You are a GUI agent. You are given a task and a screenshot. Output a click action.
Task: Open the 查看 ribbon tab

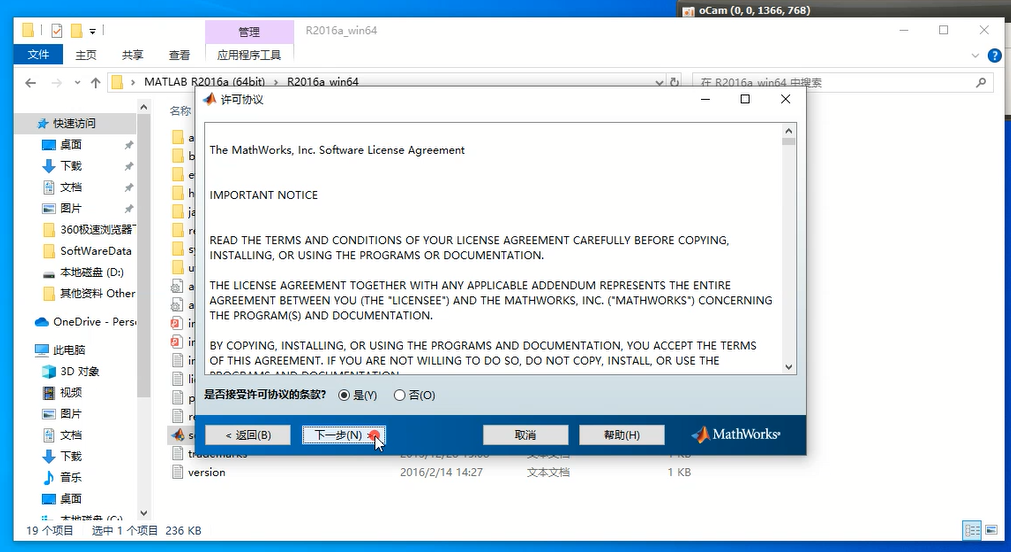179,55
